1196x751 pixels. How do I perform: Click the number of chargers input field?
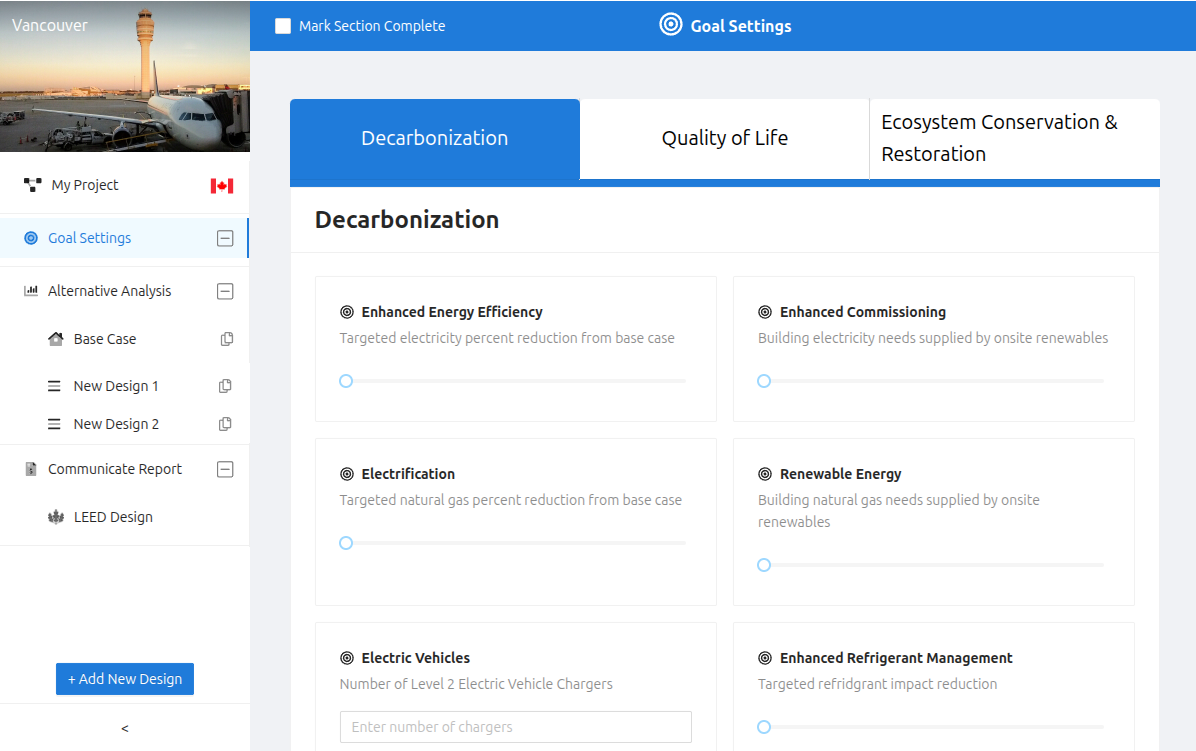pos(515,727)
